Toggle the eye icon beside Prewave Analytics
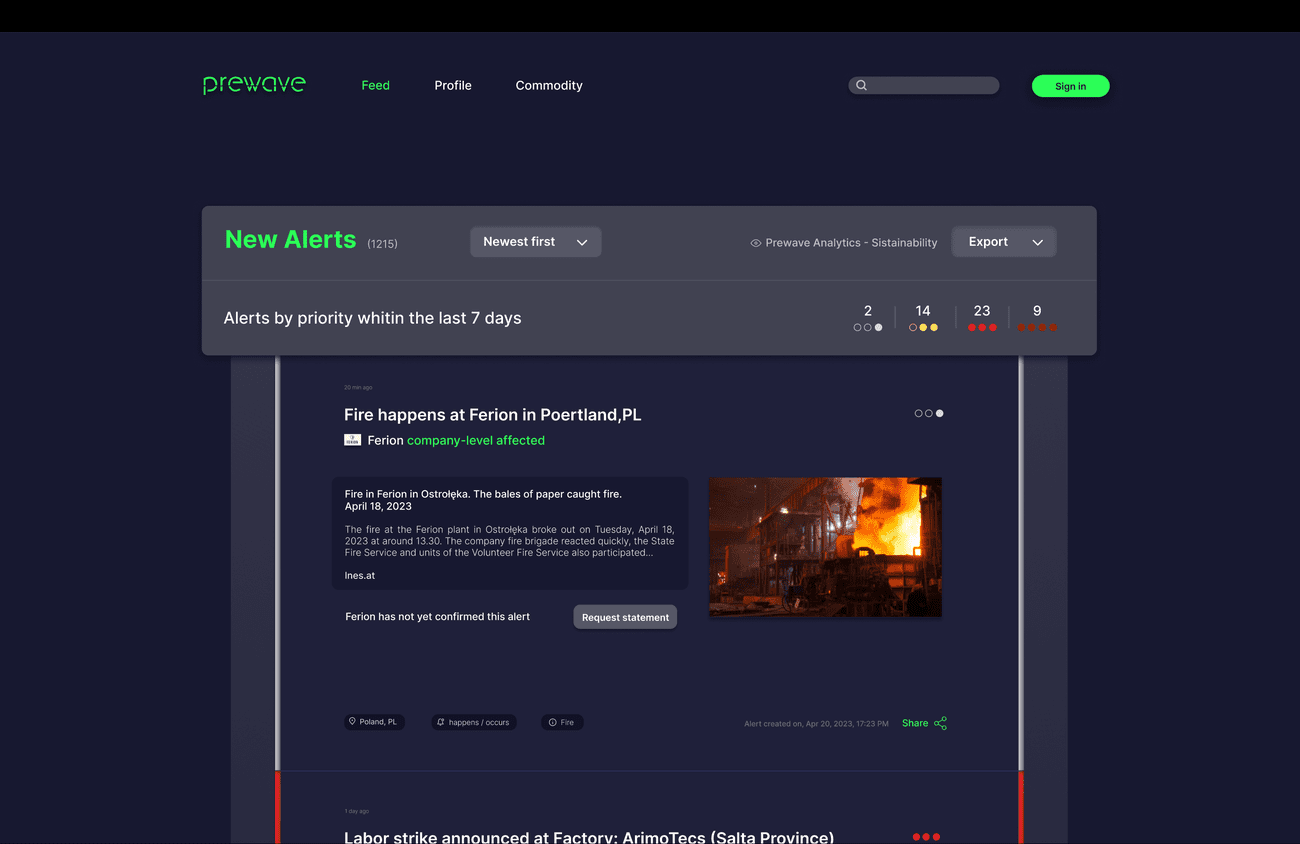This screenshot has height=844, width=1300. click(x=756, y=243)
